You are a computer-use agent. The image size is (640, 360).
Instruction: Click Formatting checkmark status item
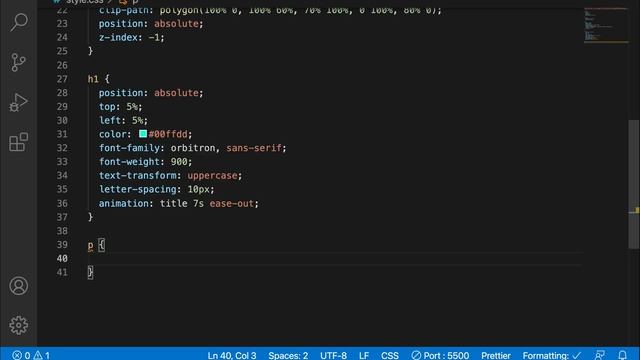pos(551,355)
